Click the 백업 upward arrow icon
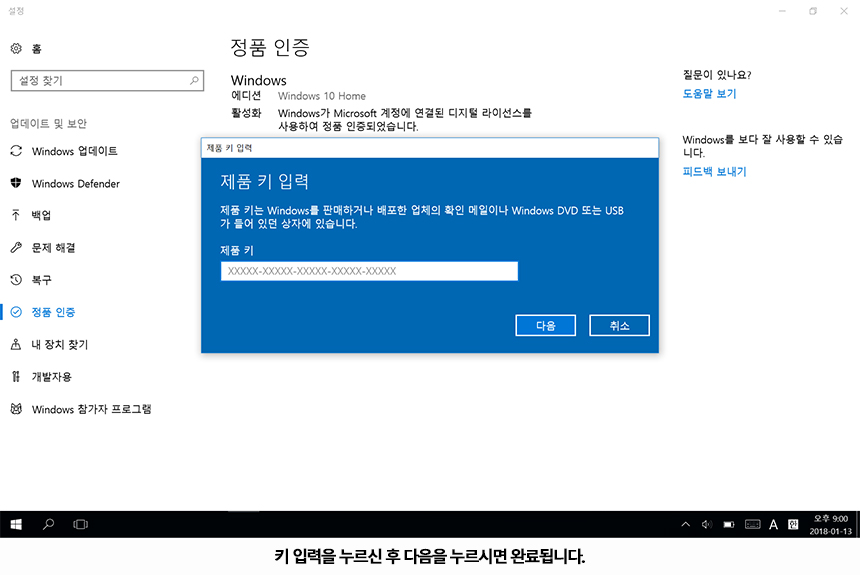 click(16, 215)
